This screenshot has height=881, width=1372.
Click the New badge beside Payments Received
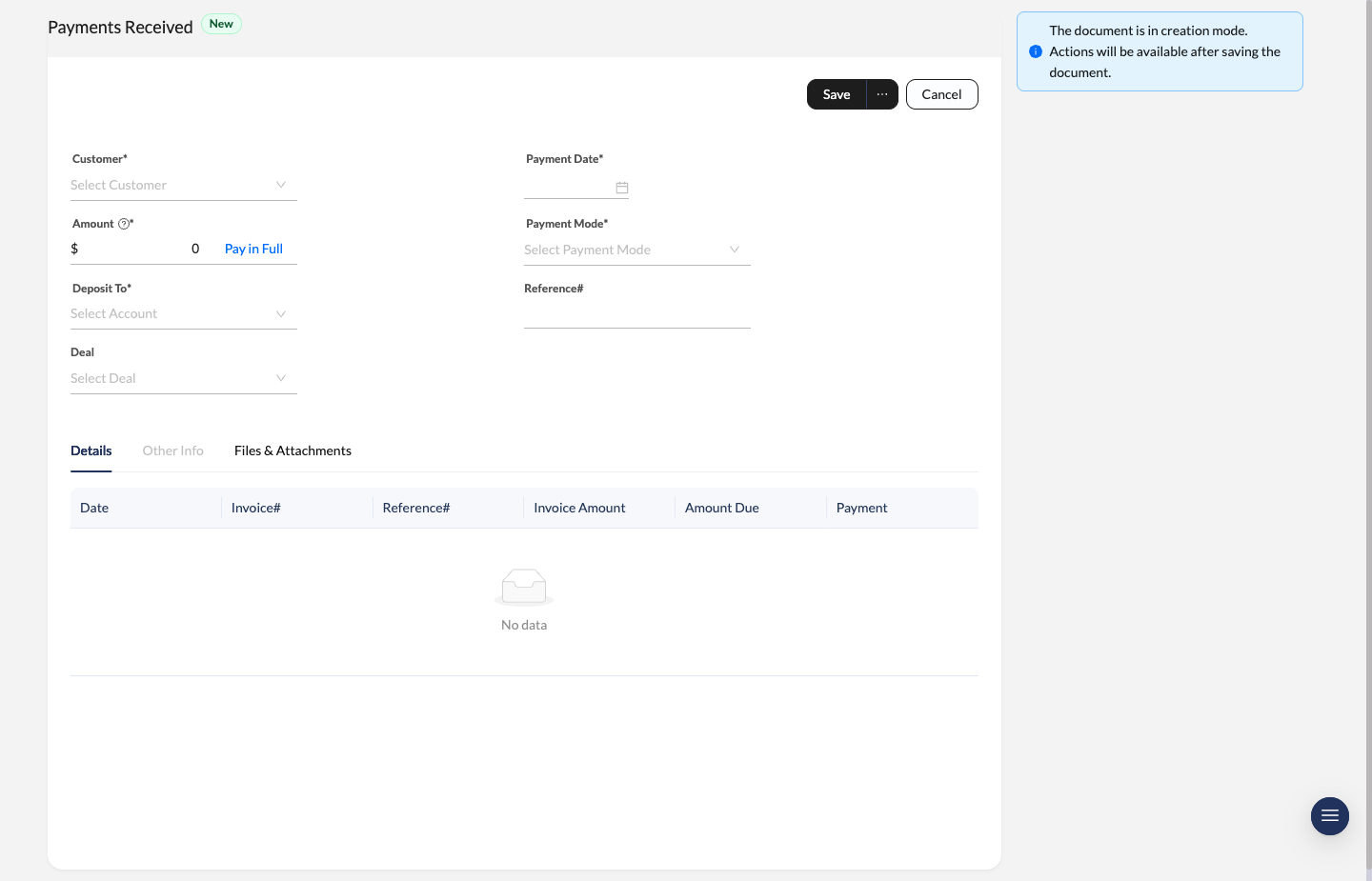click(x=221, y=23)
